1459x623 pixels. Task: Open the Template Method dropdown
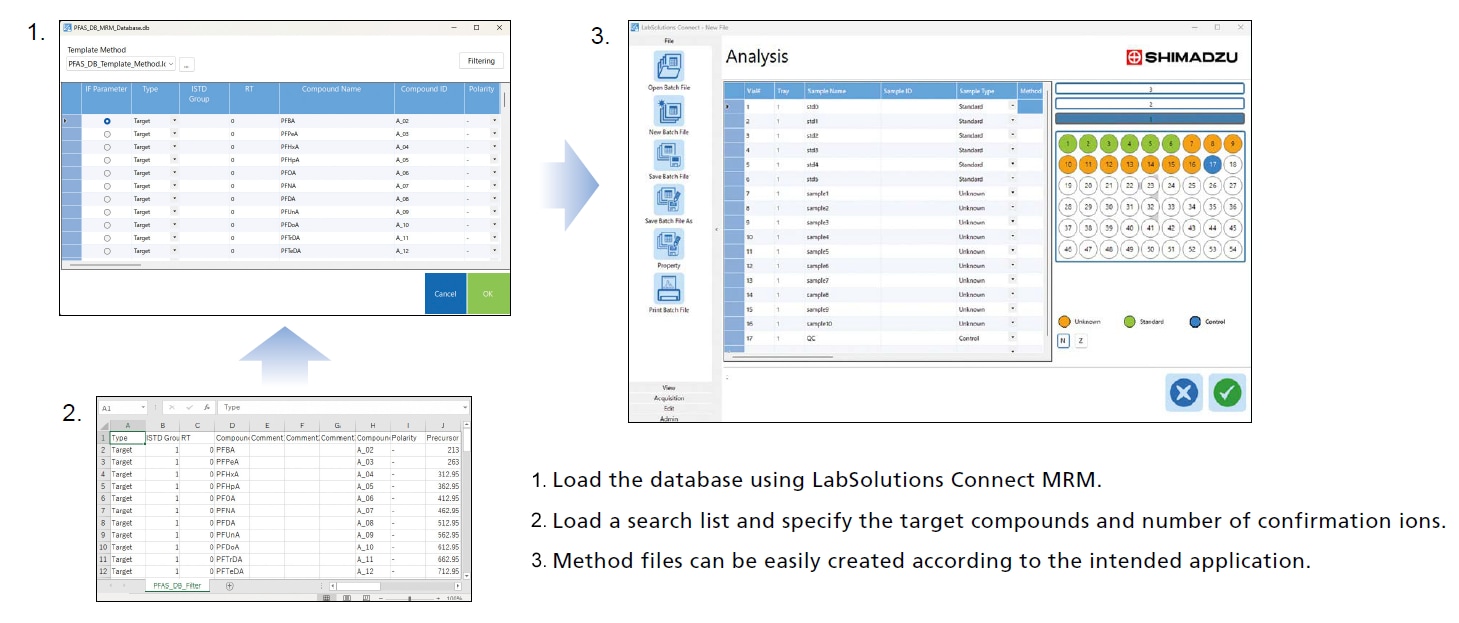click(171, 64)
